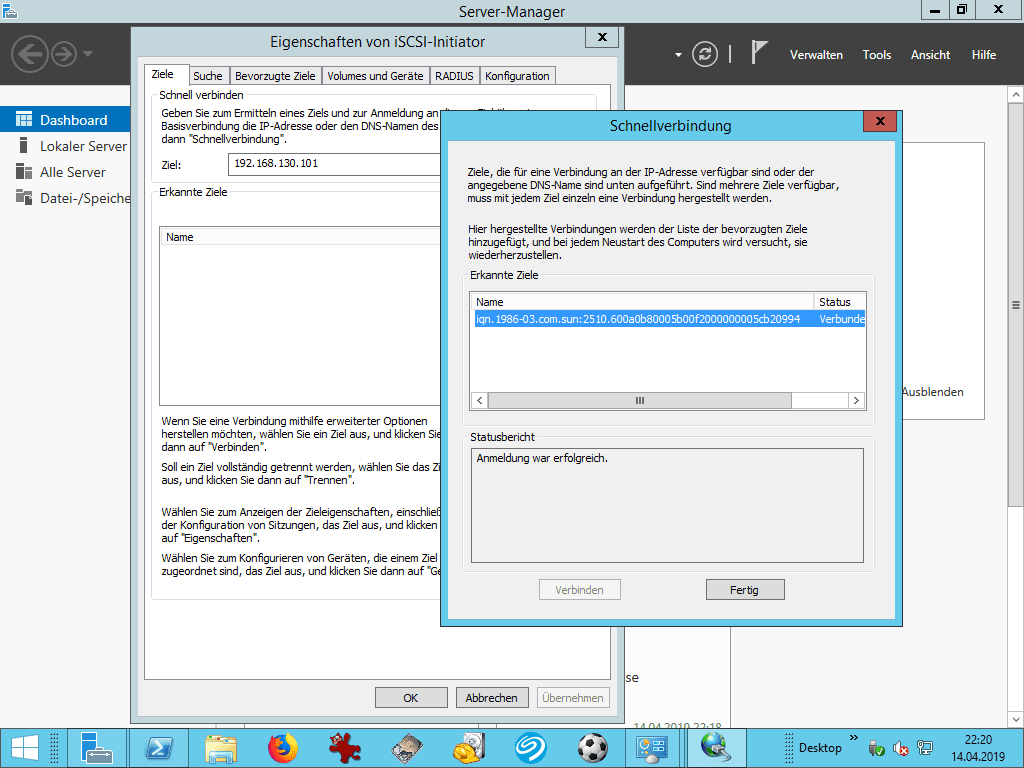This screenshot has width=1024, height=768.
Task: Open the red splat icon app in taskbar
Action: click(344, 748)
